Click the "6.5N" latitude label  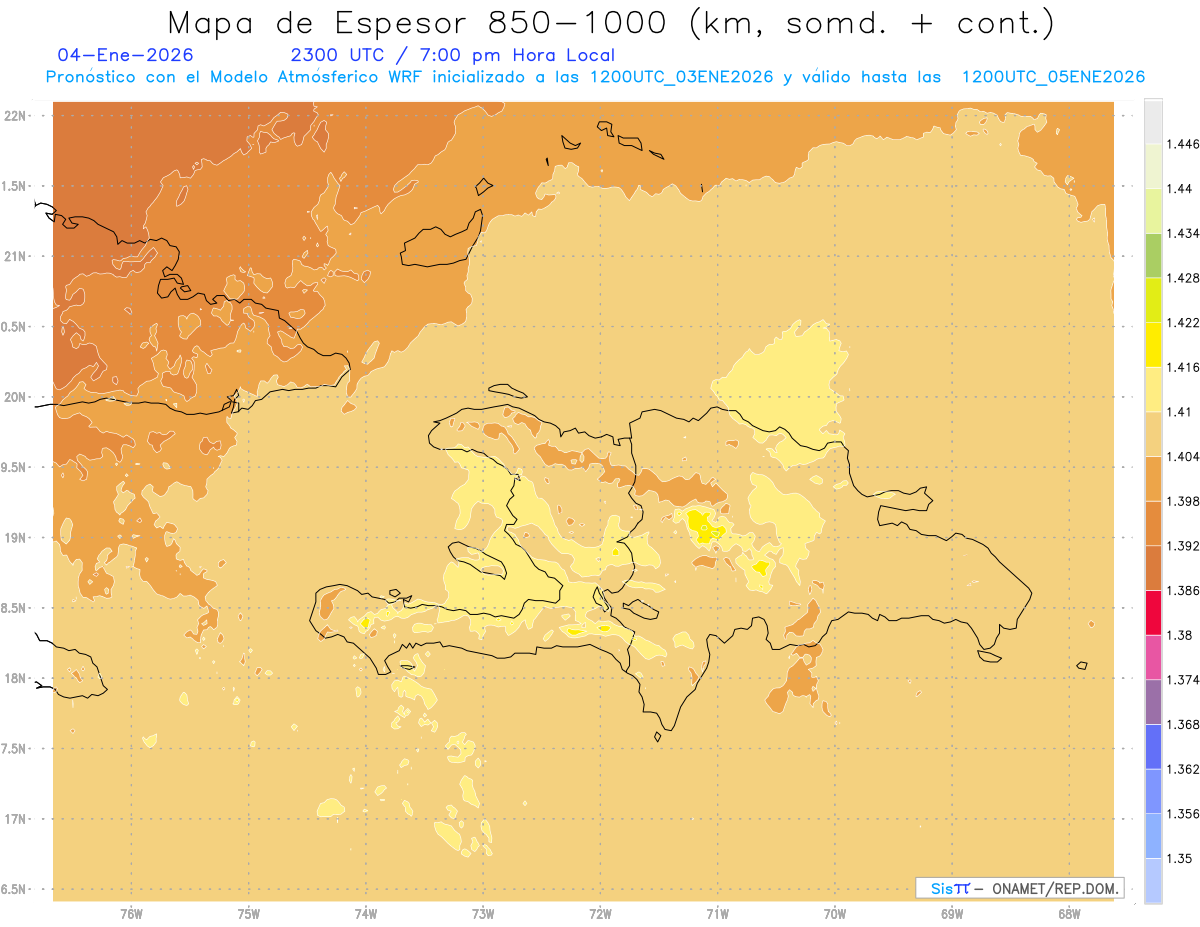15,889
